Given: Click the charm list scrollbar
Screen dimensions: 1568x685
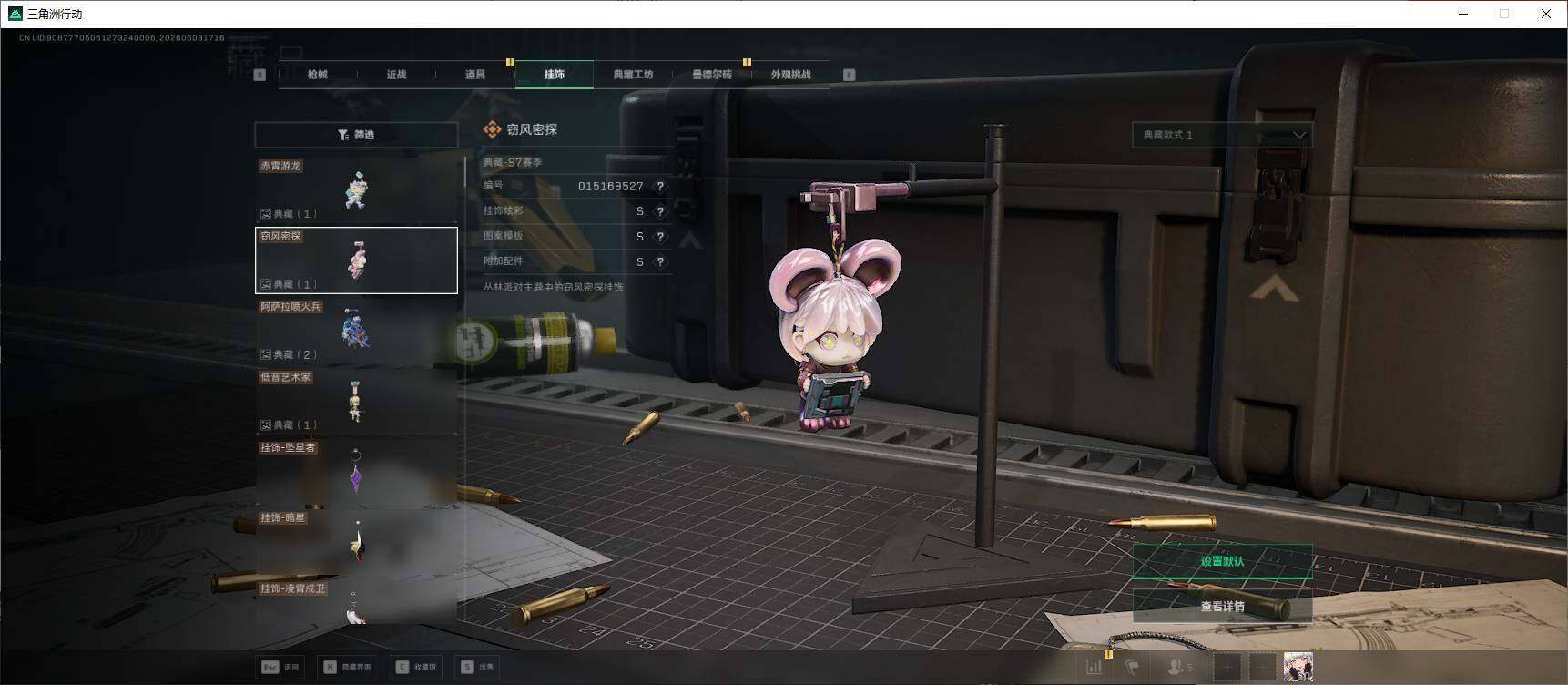Looking at the screenshot, I should (x=465, y=173).
